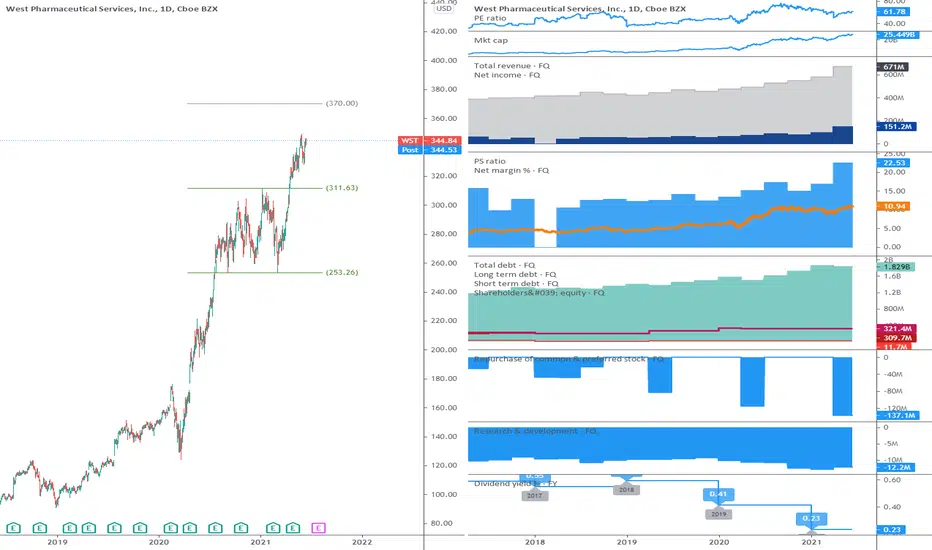Click the 0.41 dividend yield marker
Screen dimensions: 932x550
coord(718,494)
